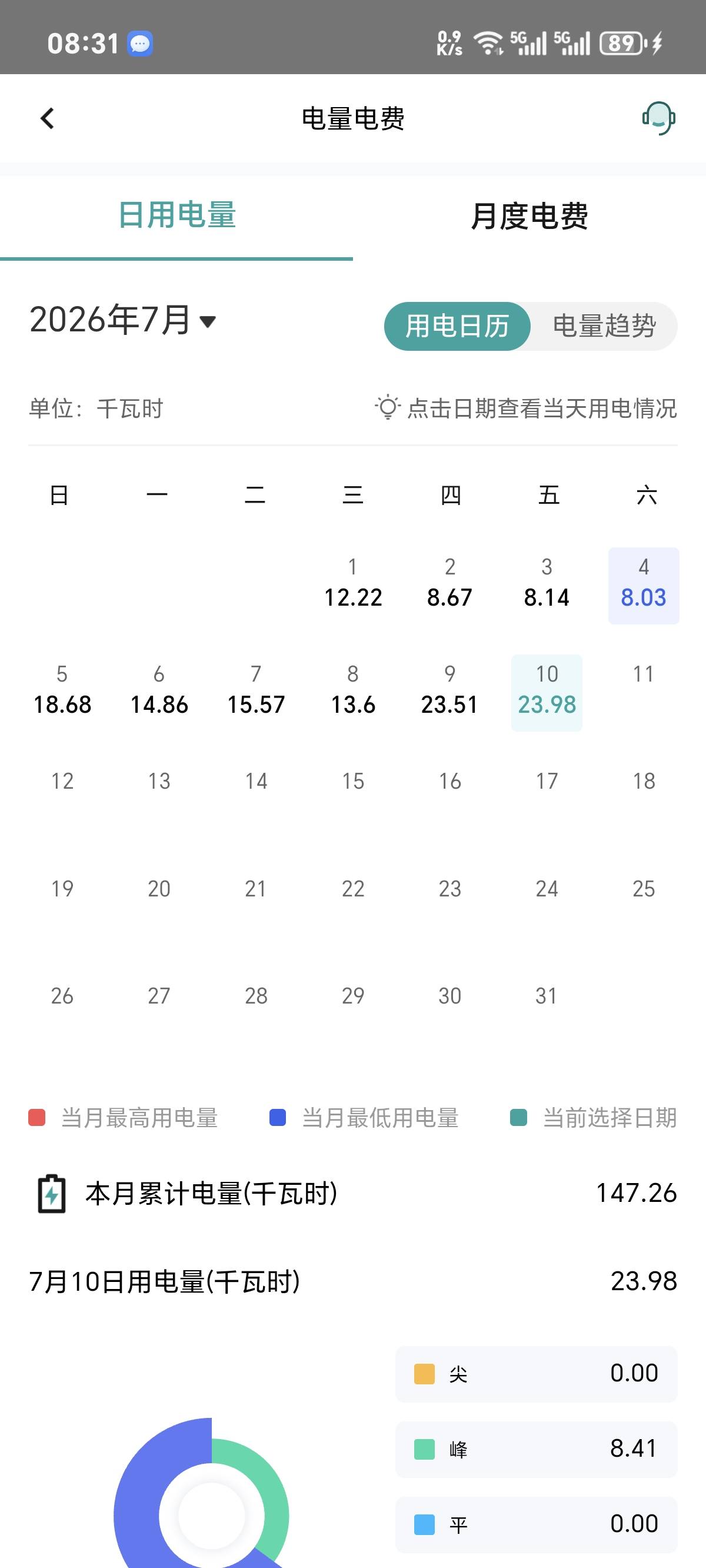
Task: Select highlighted July 10 with 23.98
Action: pos(547,693)
